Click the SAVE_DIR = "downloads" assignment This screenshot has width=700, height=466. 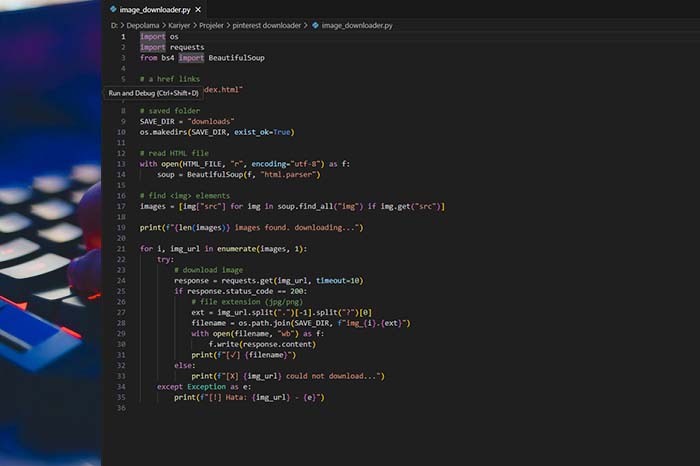tap(180, 121)
